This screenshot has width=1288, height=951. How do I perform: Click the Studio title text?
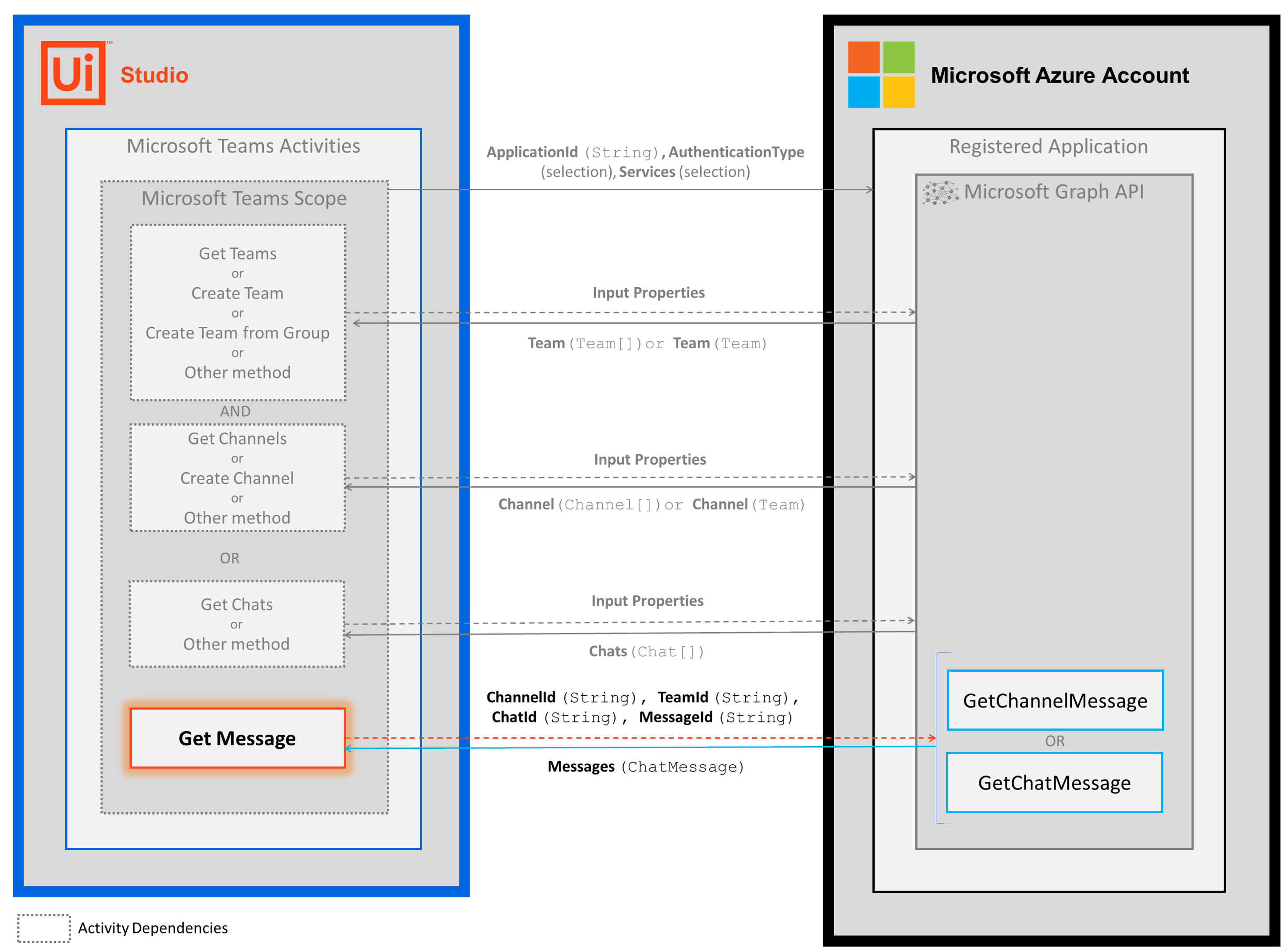[x=154, y=75]
